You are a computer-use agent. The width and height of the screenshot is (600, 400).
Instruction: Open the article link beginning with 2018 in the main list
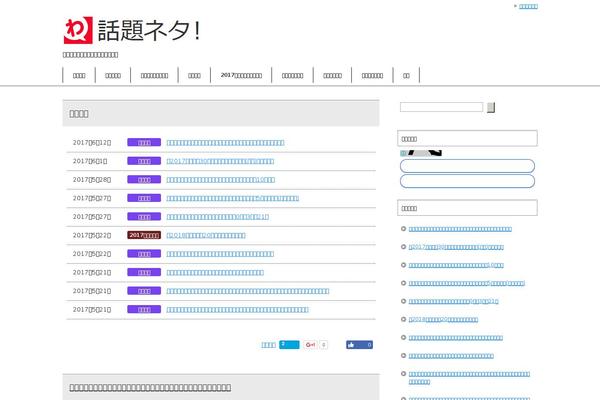click(206, 235)
